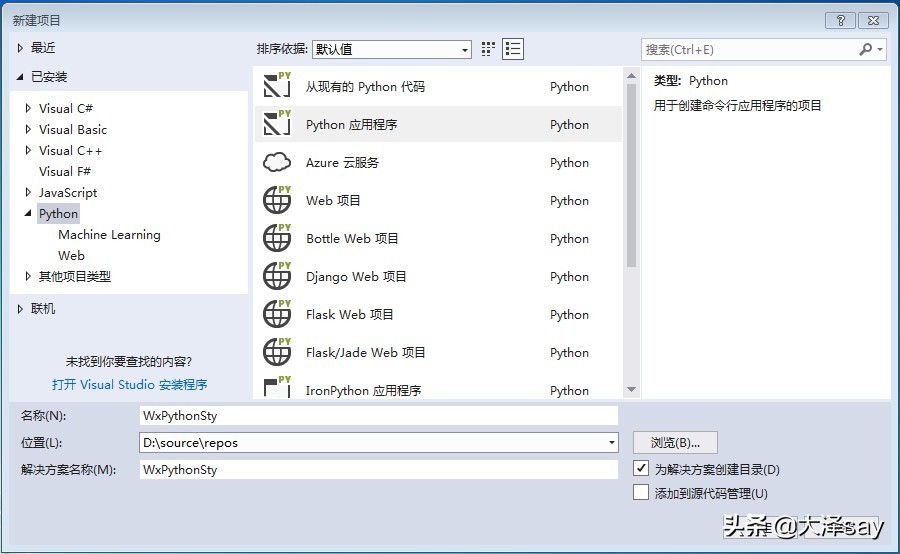900x554 pixels.
Task: Expand the 其他项目类型 node
Action: coord(28,276)
